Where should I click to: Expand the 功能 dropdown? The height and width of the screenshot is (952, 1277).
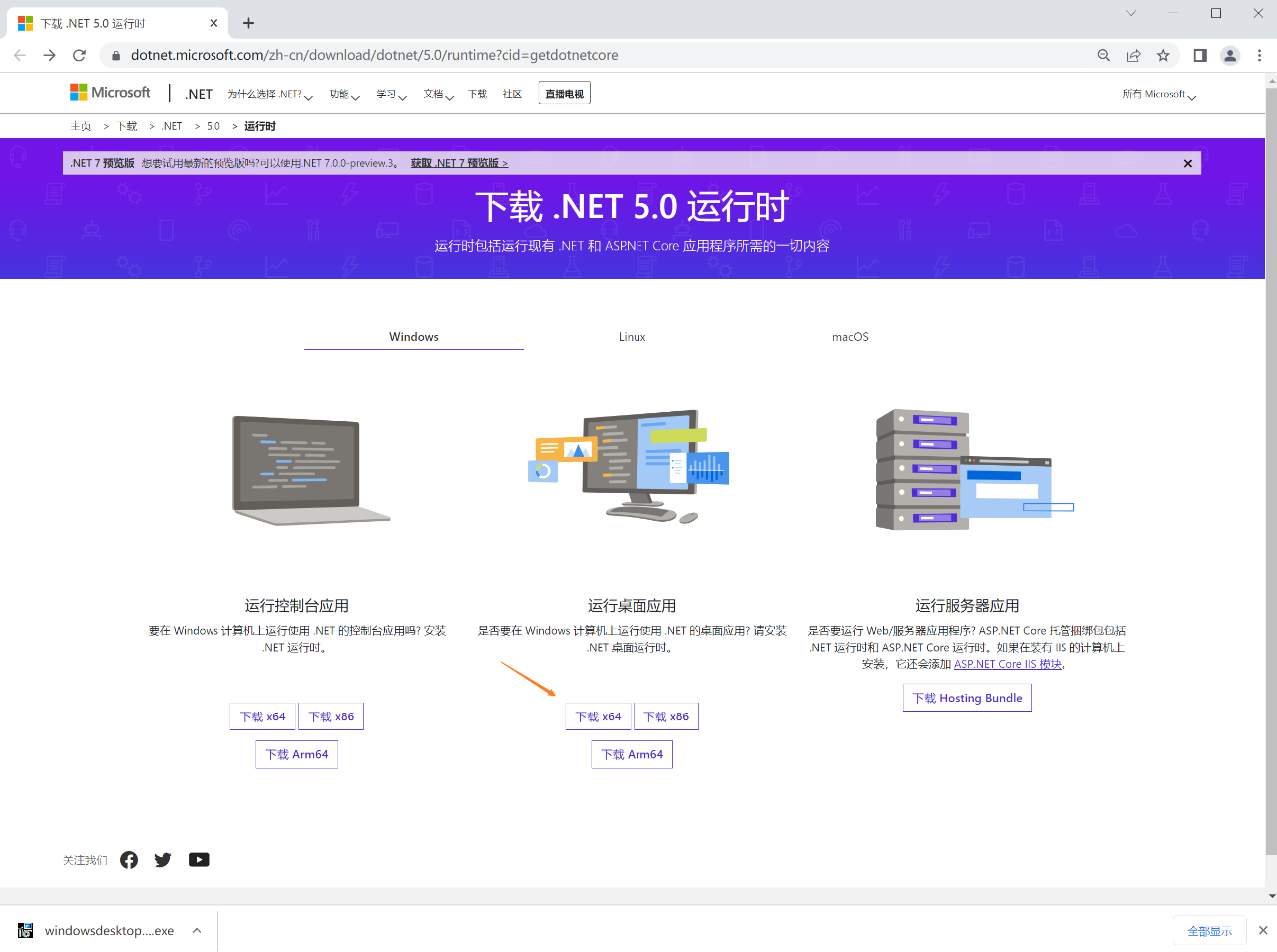pyautogui.click(x=344, y=94)
